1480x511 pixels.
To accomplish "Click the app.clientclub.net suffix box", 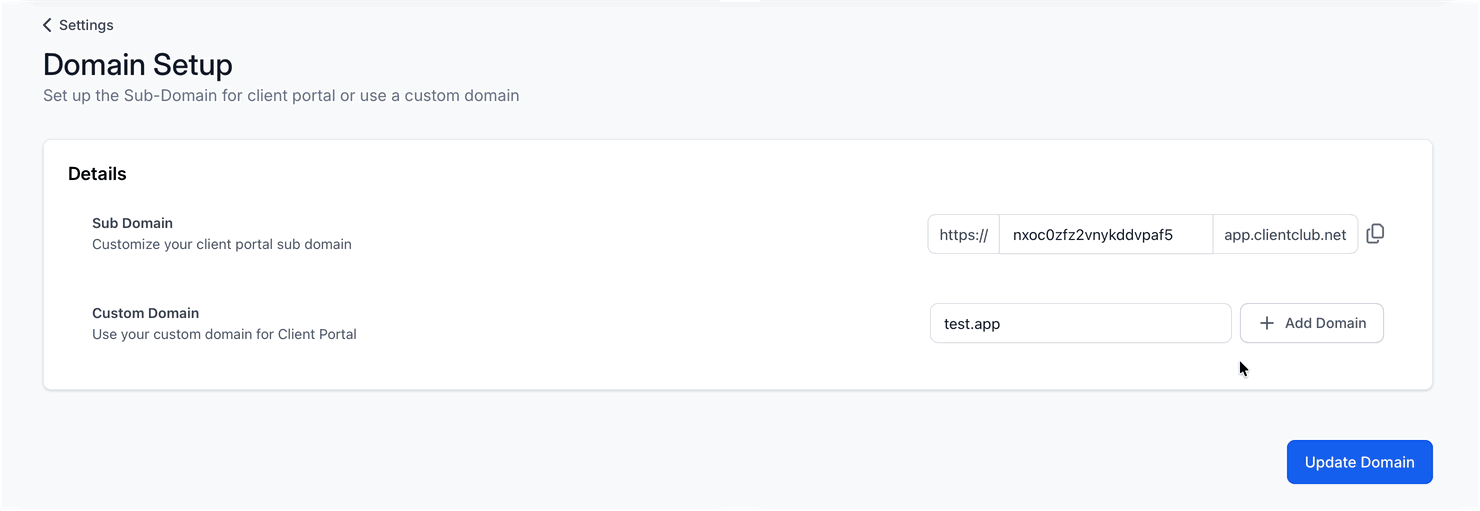I will pyautogui.click(x=1285, y=234).
